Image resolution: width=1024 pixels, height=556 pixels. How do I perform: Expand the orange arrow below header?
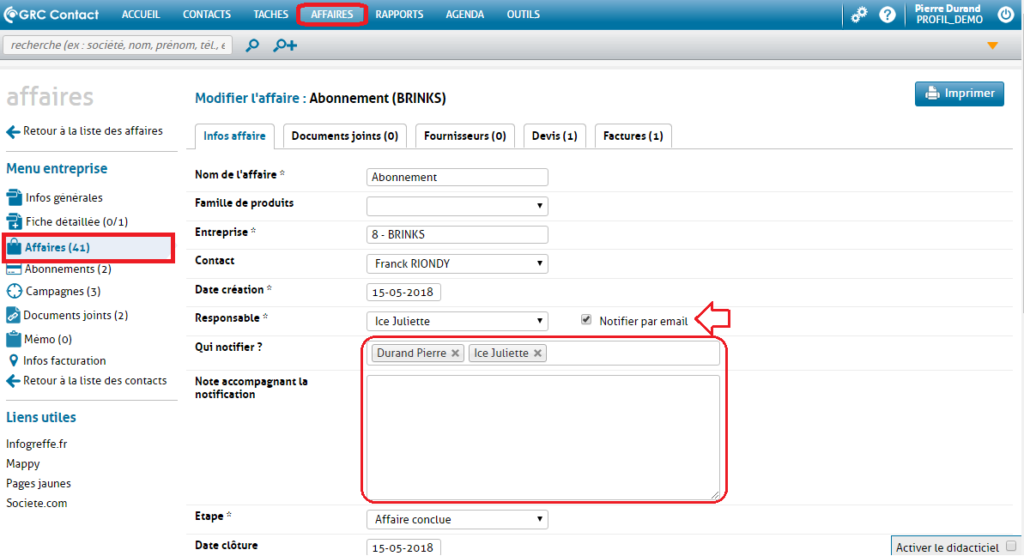point(992,46)
